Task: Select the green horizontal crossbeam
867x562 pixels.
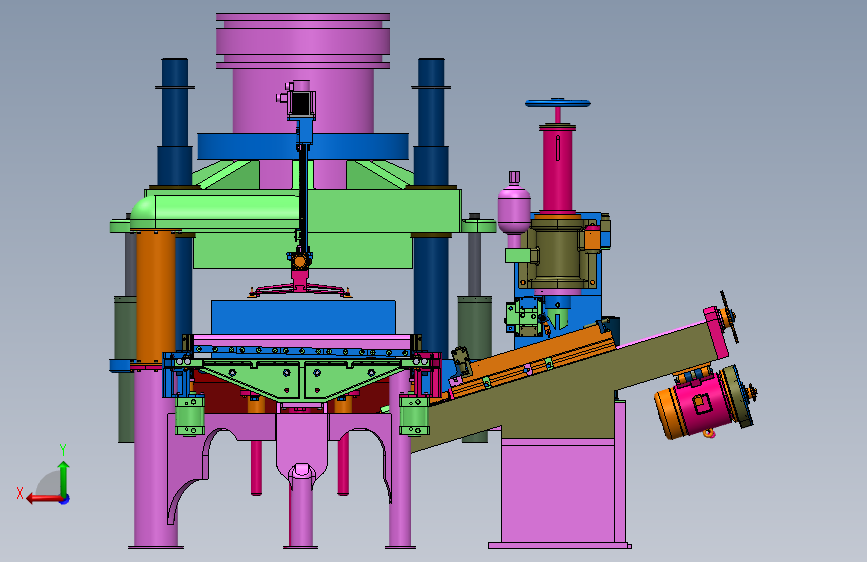Action: point(303,210)
